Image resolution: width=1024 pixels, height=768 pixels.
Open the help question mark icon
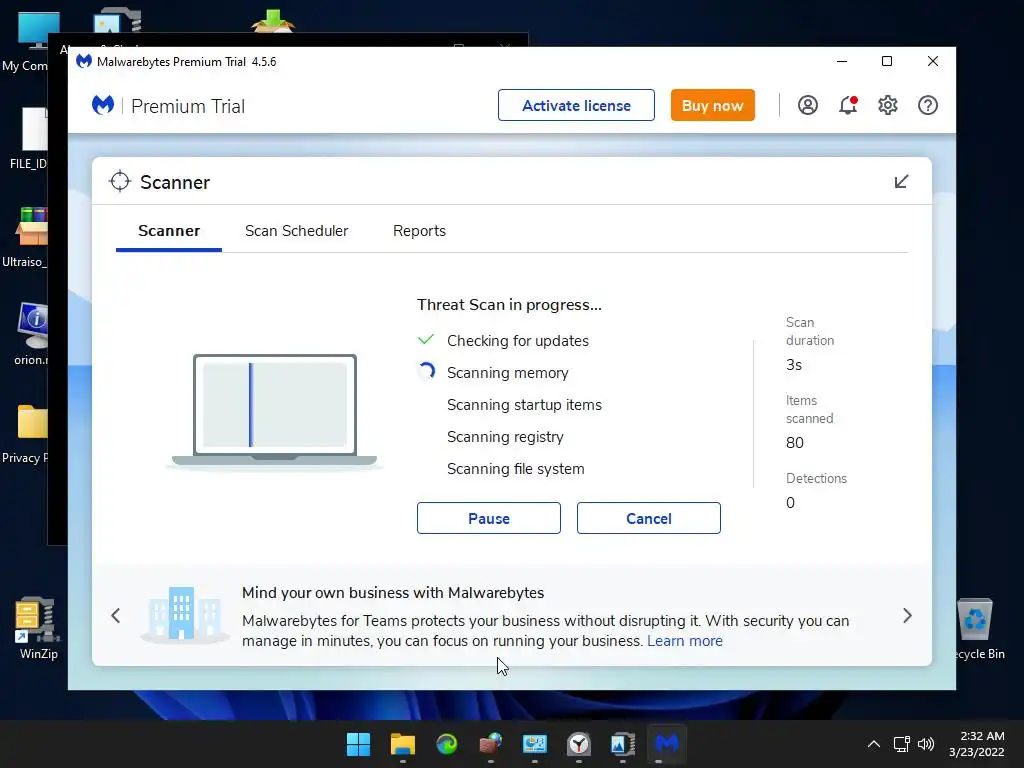tap(927, 105)
